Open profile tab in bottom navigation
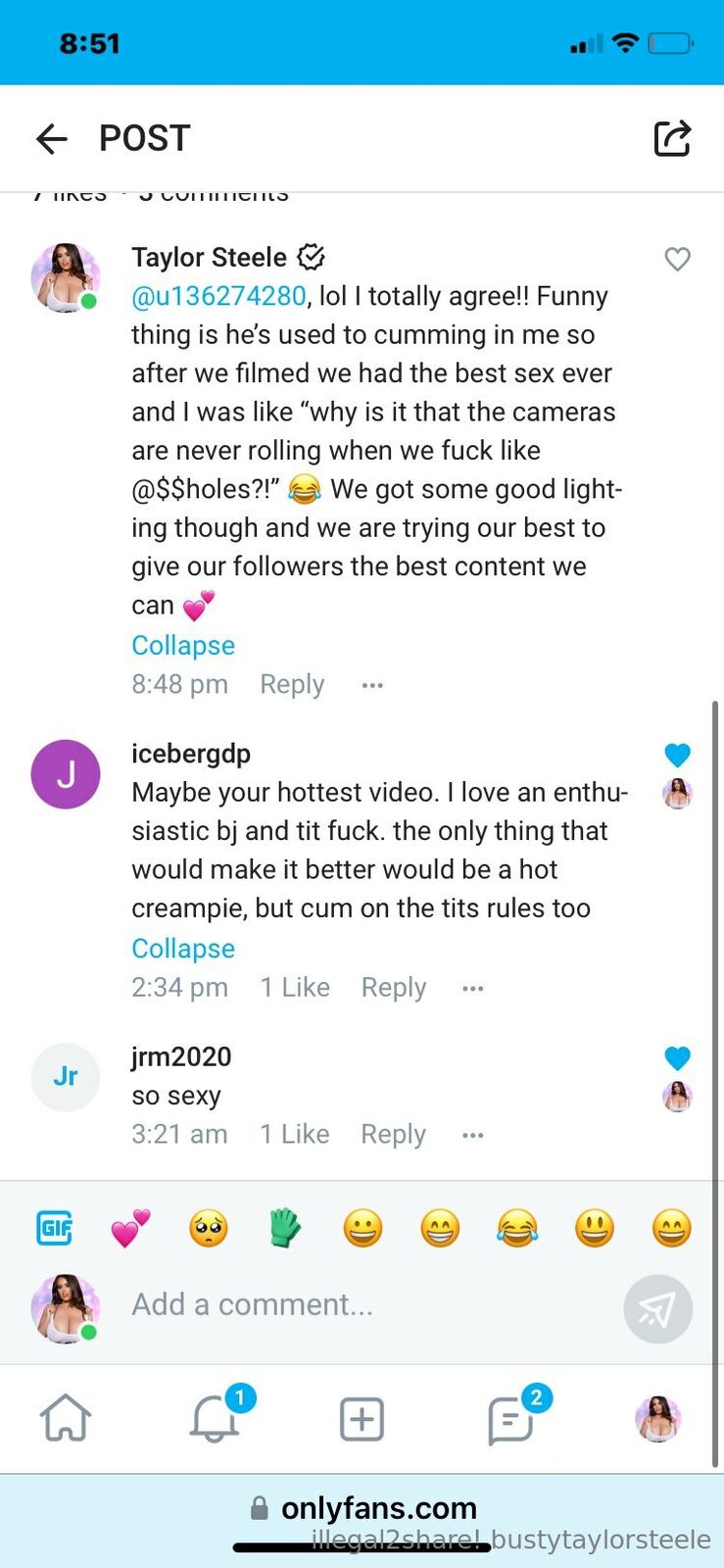This screenshot has width=724, height=1568. 657,1418
